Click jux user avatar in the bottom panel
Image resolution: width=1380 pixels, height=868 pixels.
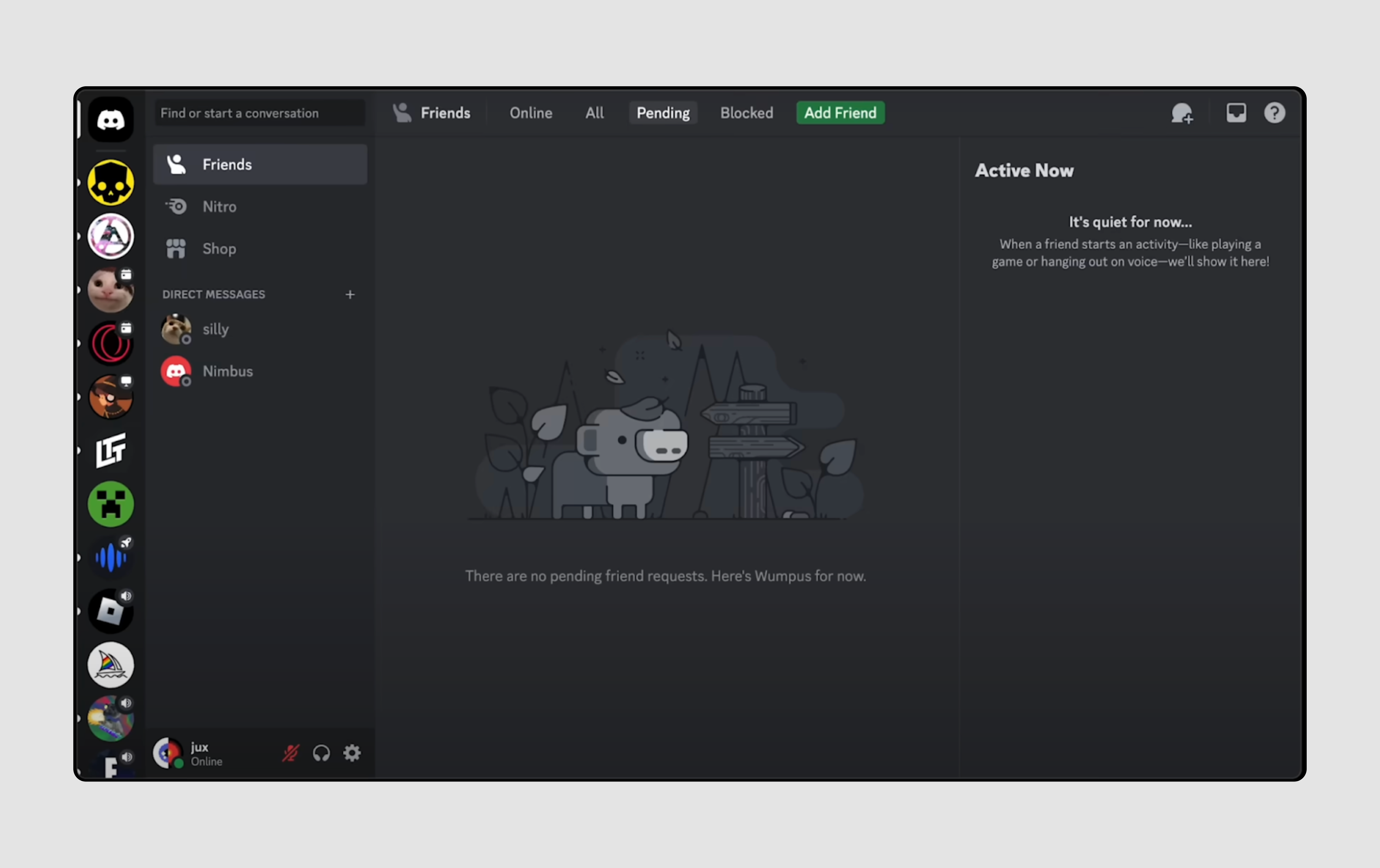click(x=167, y=753)
